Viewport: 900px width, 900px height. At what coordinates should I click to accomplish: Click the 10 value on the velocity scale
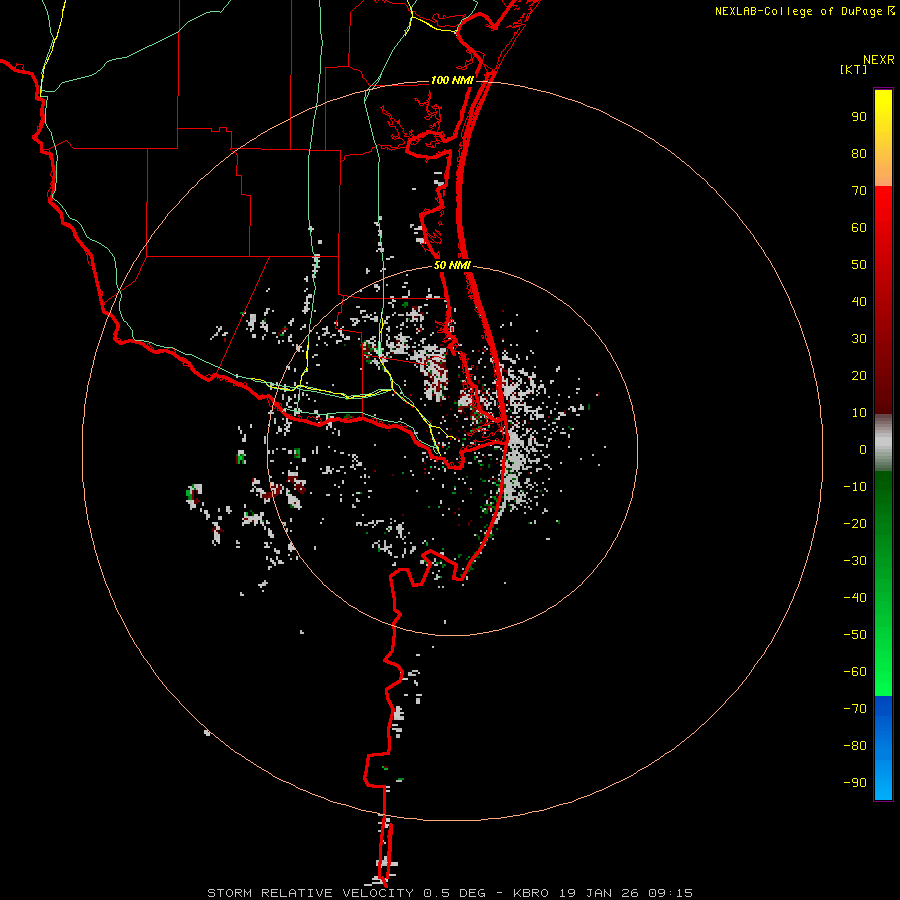point(859,413)
